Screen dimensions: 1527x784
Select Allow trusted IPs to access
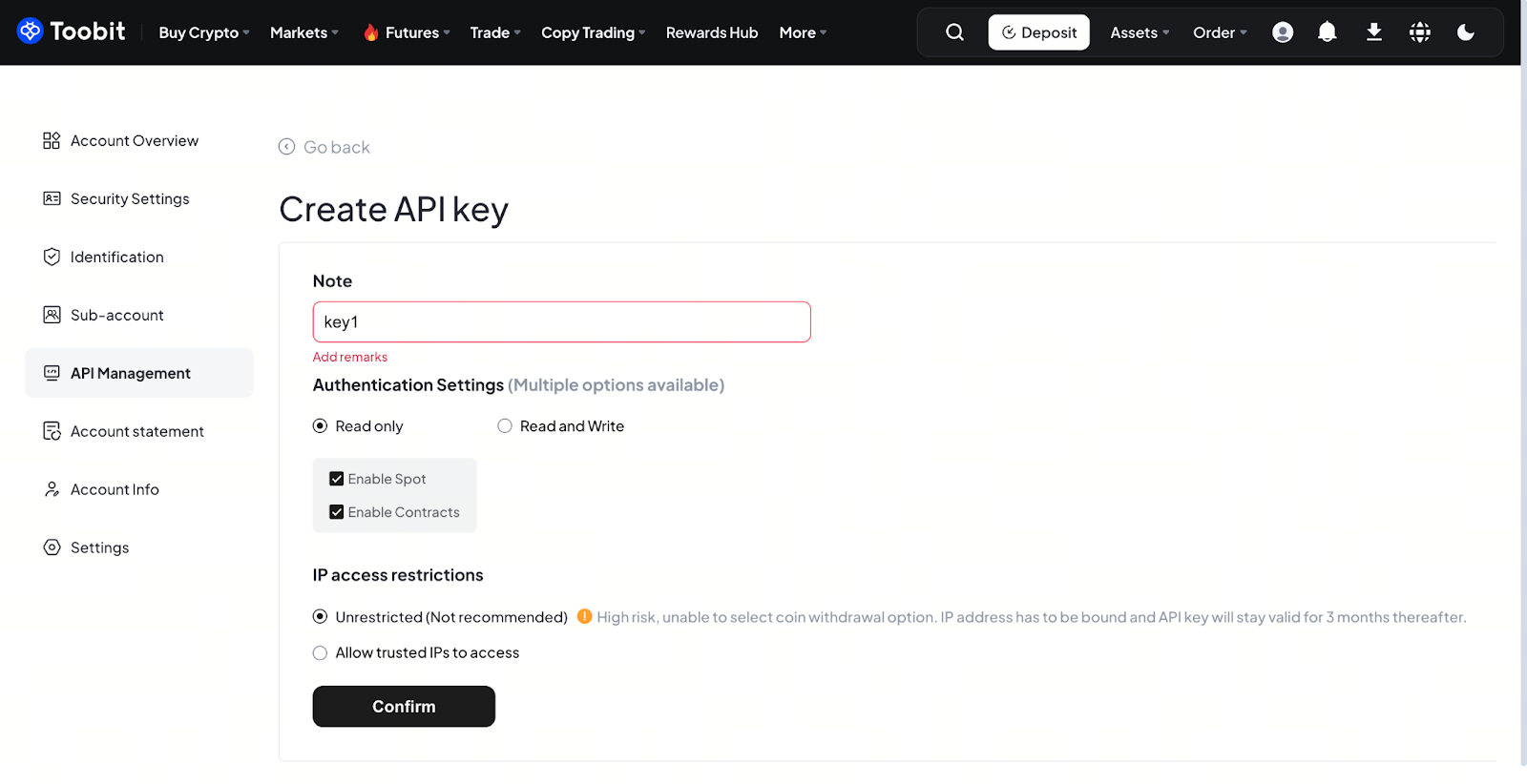321,653
